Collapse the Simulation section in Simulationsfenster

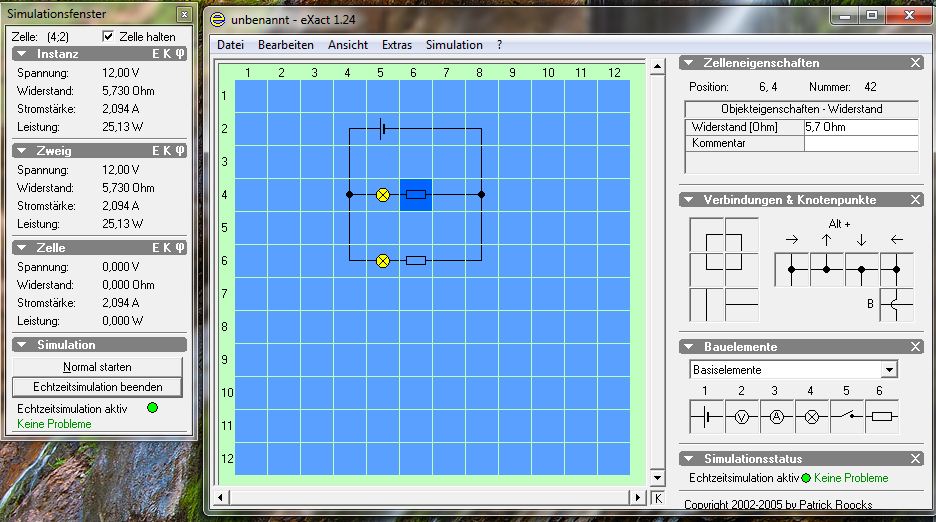pos(23,345)
